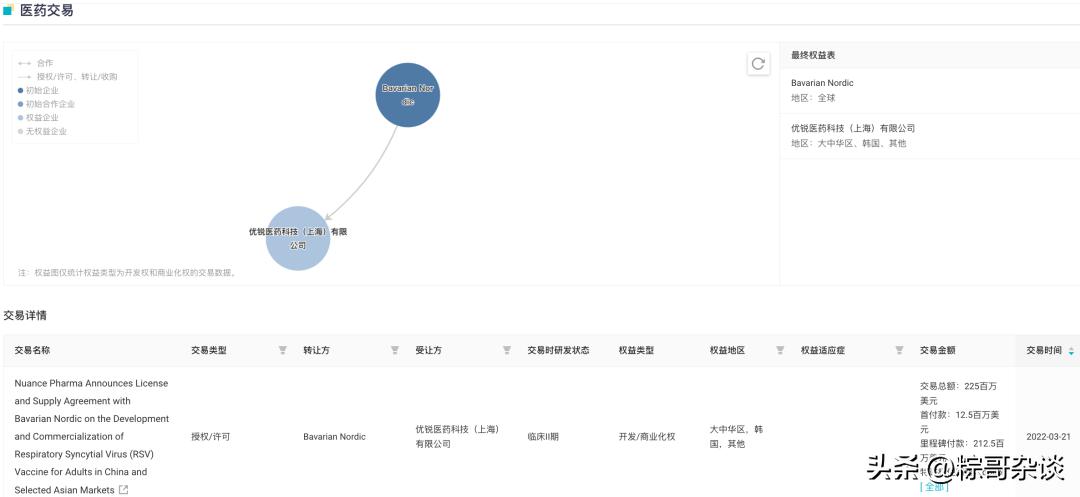
Task: Open filter for 交易类型 column
Action: pyautogui.click(x=282, y=350)
